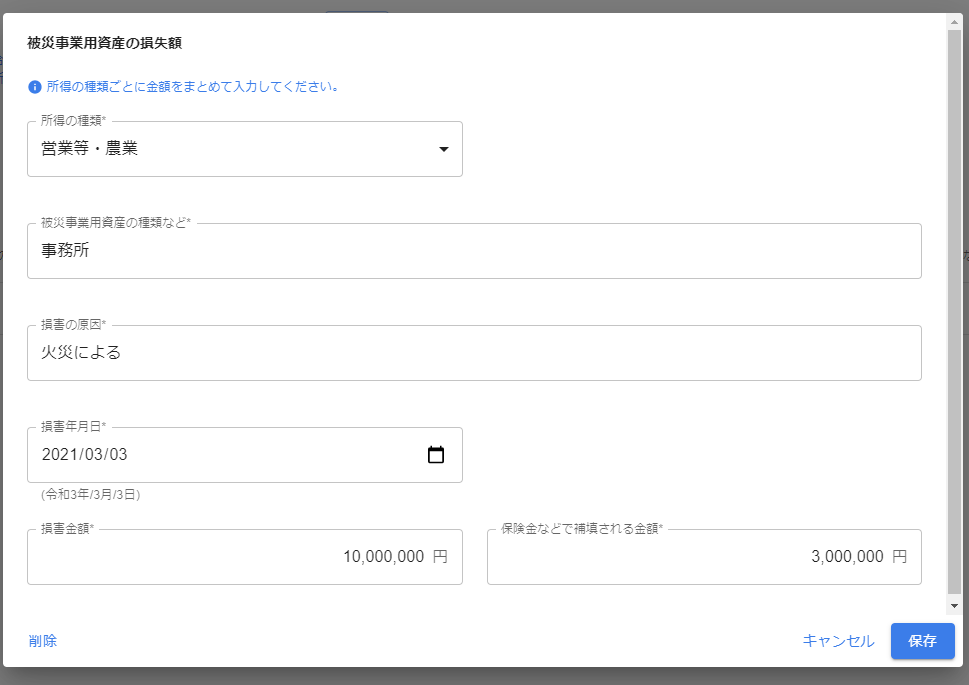This screenshot has height=685, width=969.
Task: Focus the 損害の原因 input field
Action: [x=474, y=353]
